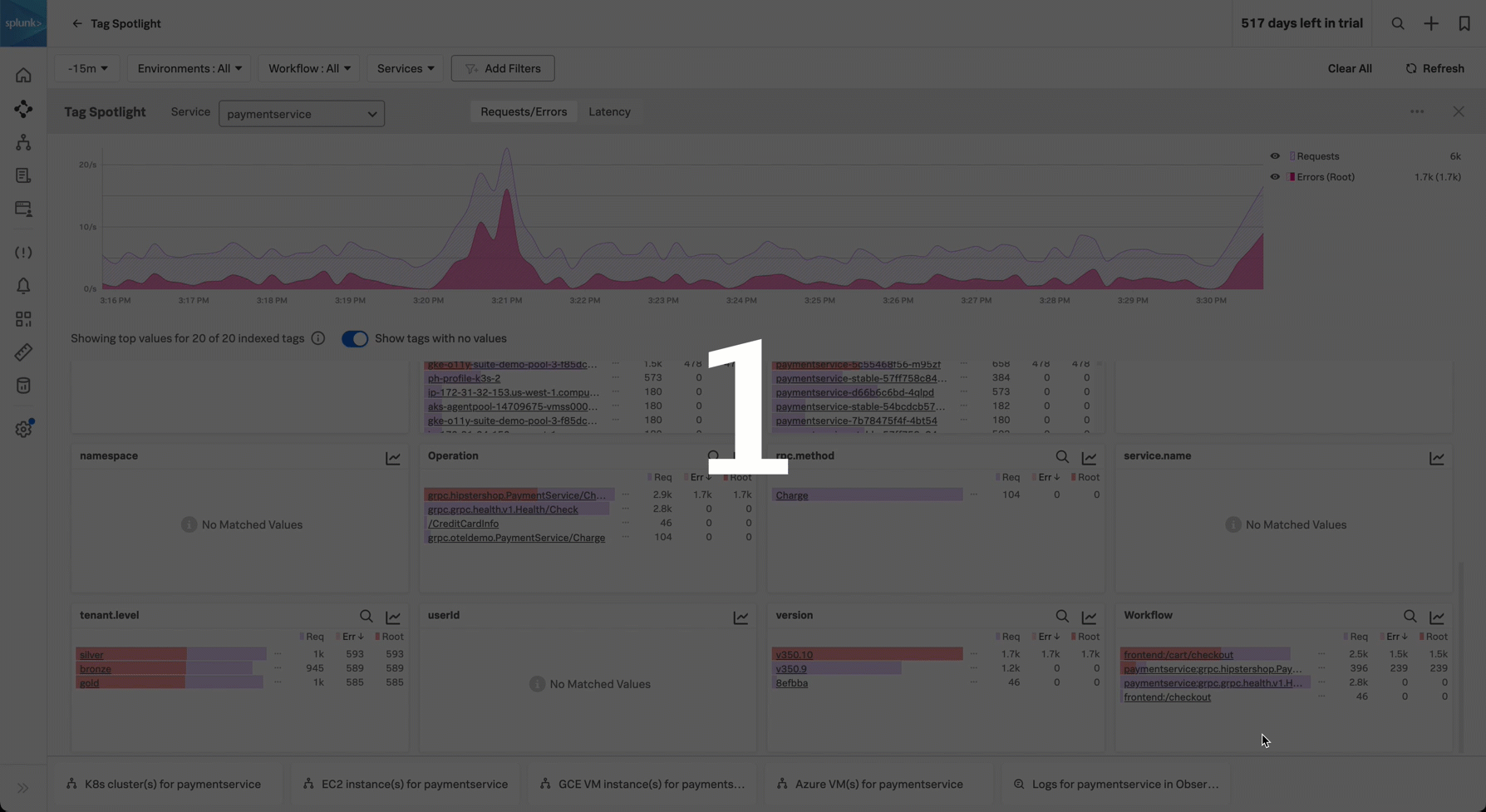The width and height of the screenshot is (1486, 812).
Task: Open chart view for rpc.method tag
Action: 1089,458
